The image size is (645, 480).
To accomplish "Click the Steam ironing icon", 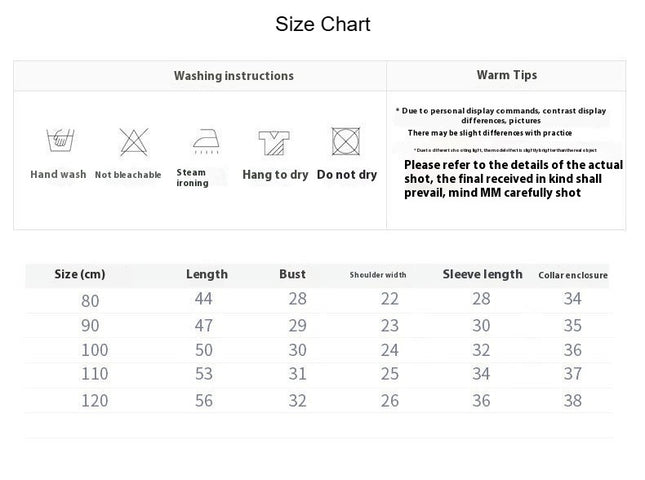I will pos(206,141).
